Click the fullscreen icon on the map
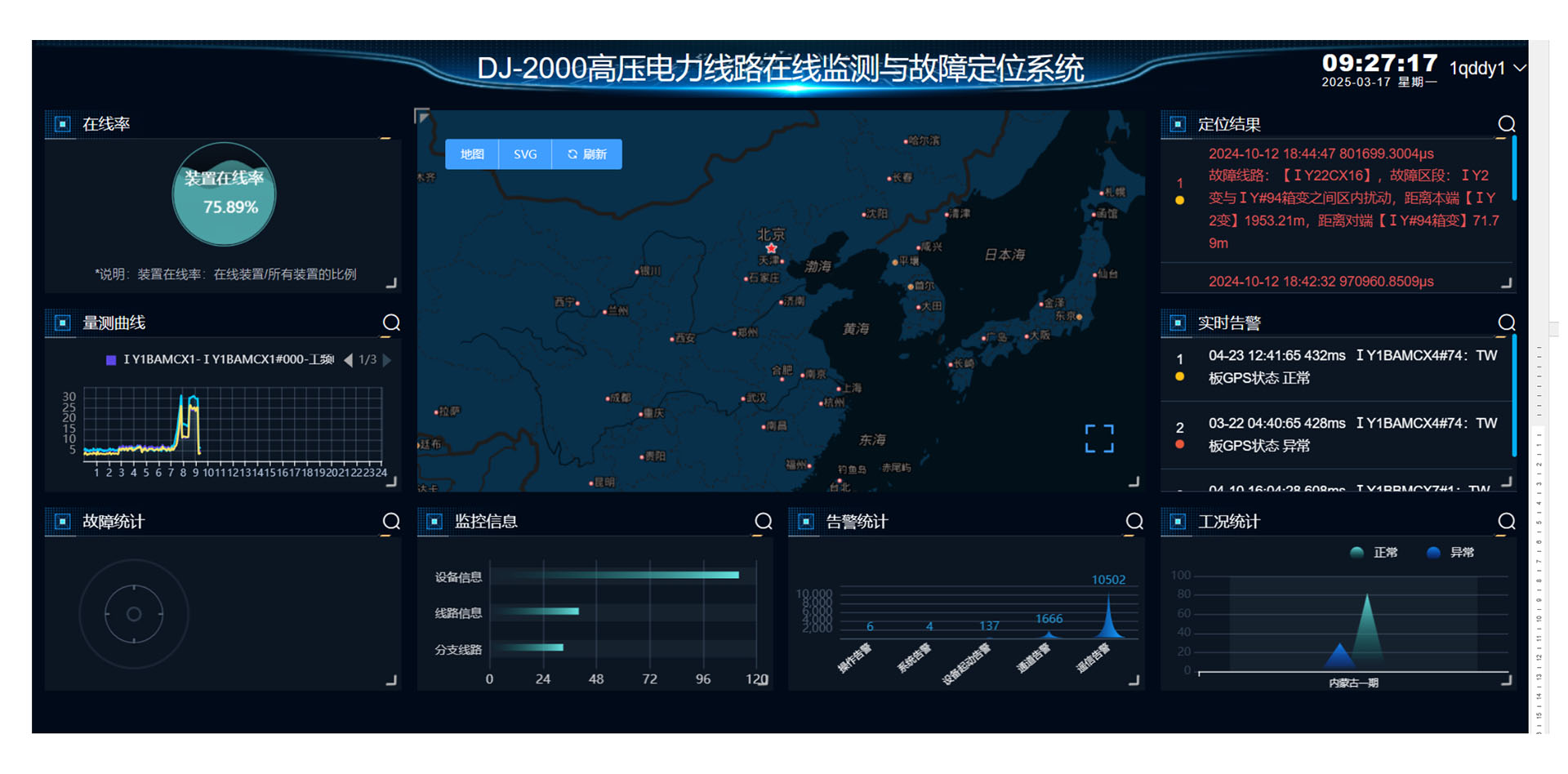 [x=1099, y=438]
